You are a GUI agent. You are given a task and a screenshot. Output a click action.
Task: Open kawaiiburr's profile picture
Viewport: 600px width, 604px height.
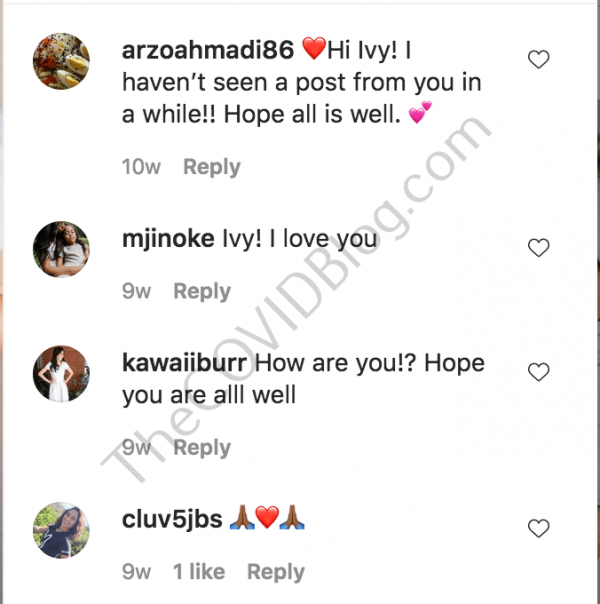click(61, 374)
